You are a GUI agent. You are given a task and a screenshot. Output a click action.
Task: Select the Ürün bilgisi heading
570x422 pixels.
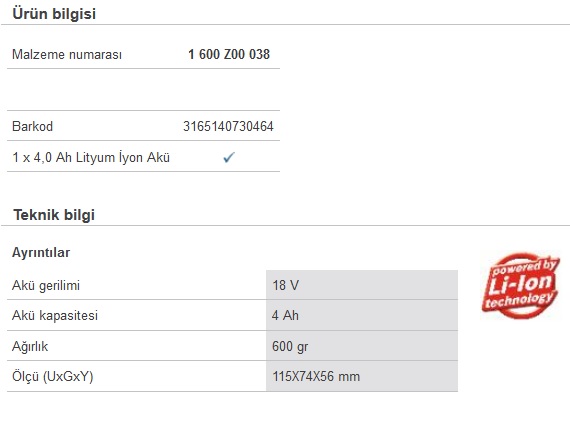click(x=54, y=14)
